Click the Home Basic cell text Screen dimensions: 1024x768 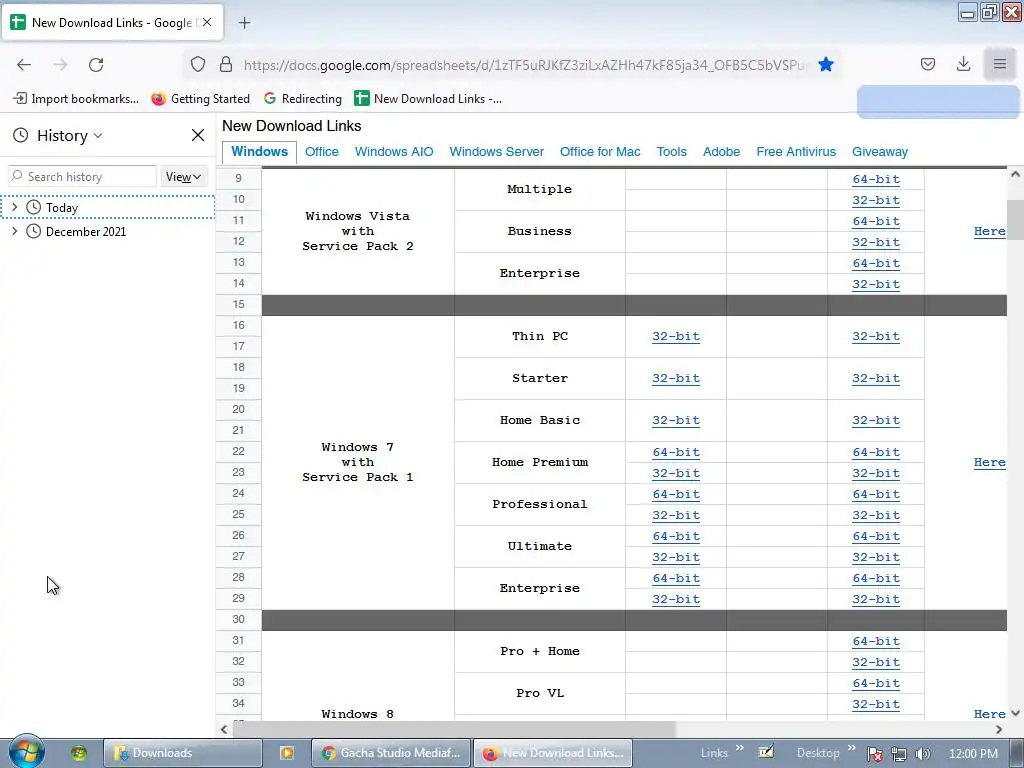pos(539,420)
